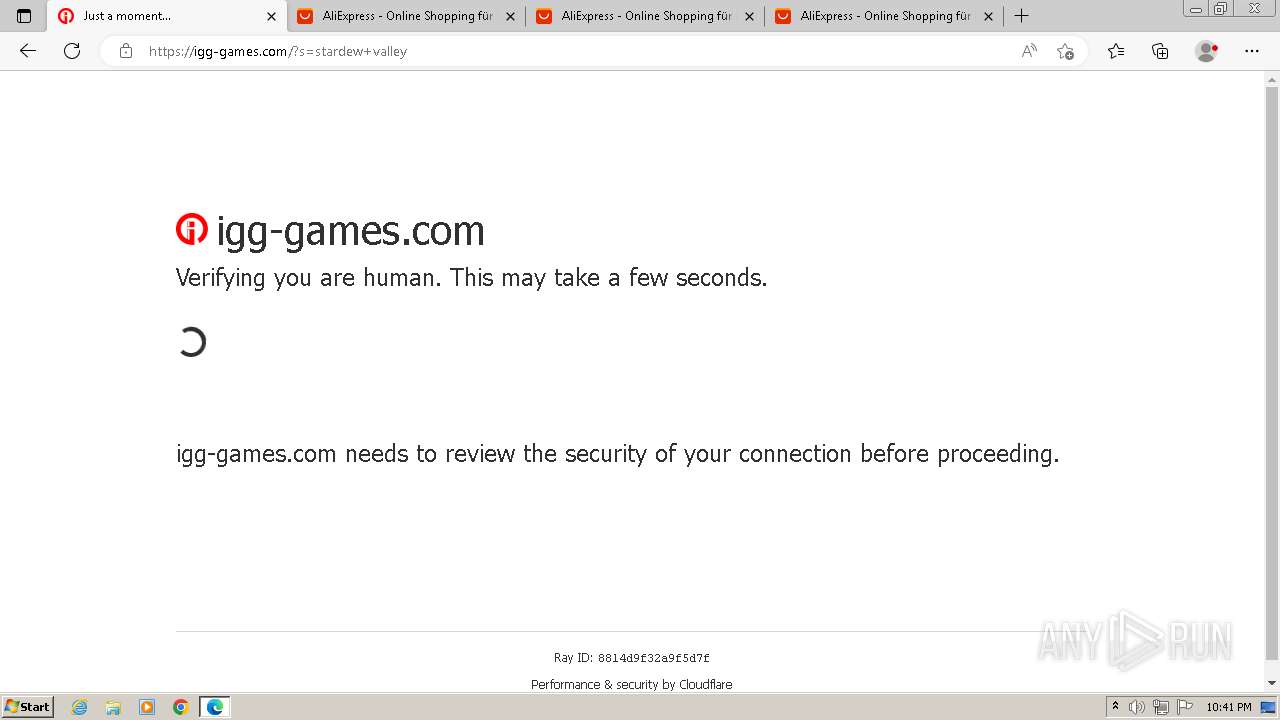Add this page to favorites star

(1065, 51)
